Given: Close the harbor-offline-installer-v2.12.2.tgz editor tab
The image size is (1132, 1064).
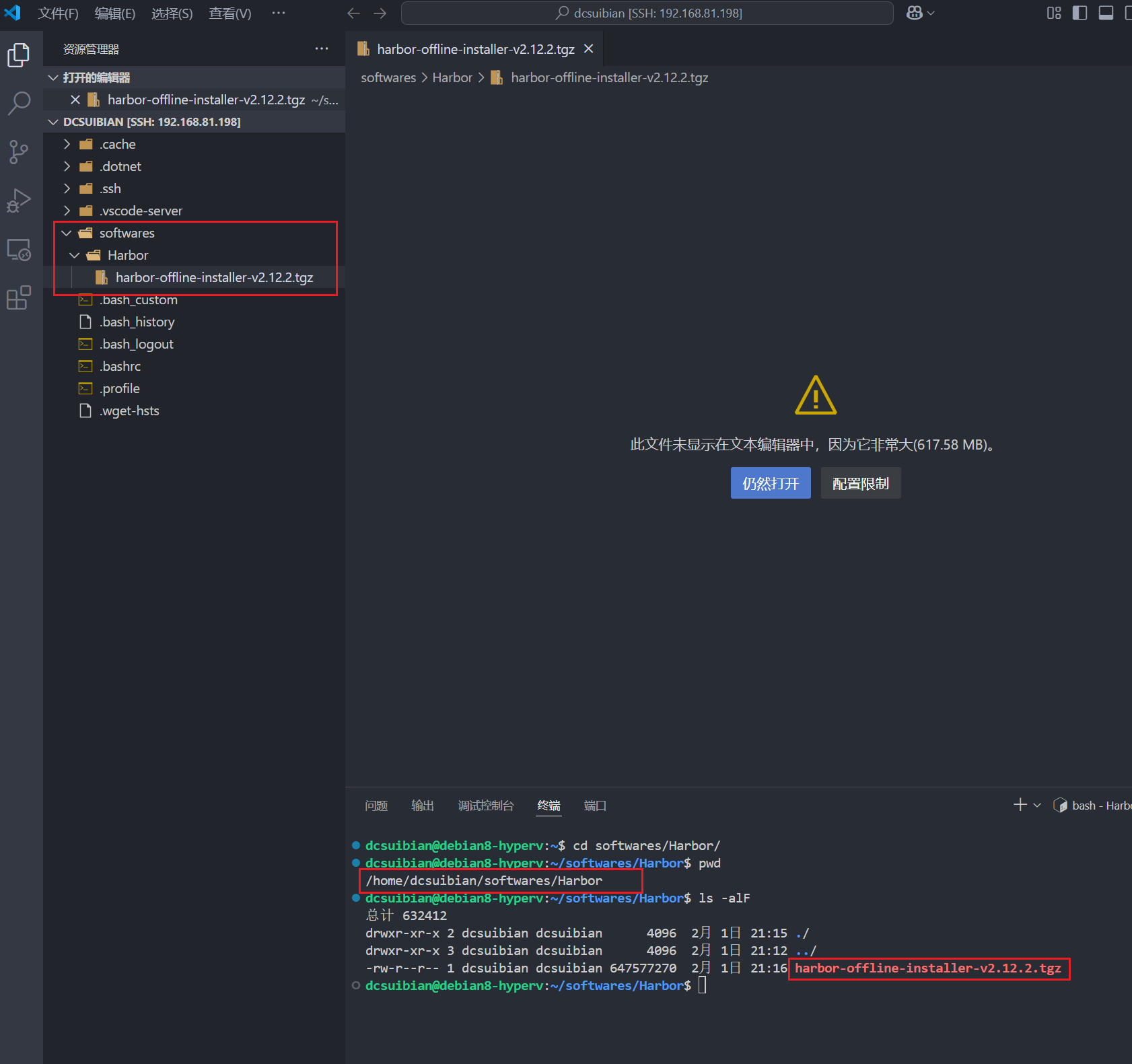Looking at the screenshot, I should [588, 49].
